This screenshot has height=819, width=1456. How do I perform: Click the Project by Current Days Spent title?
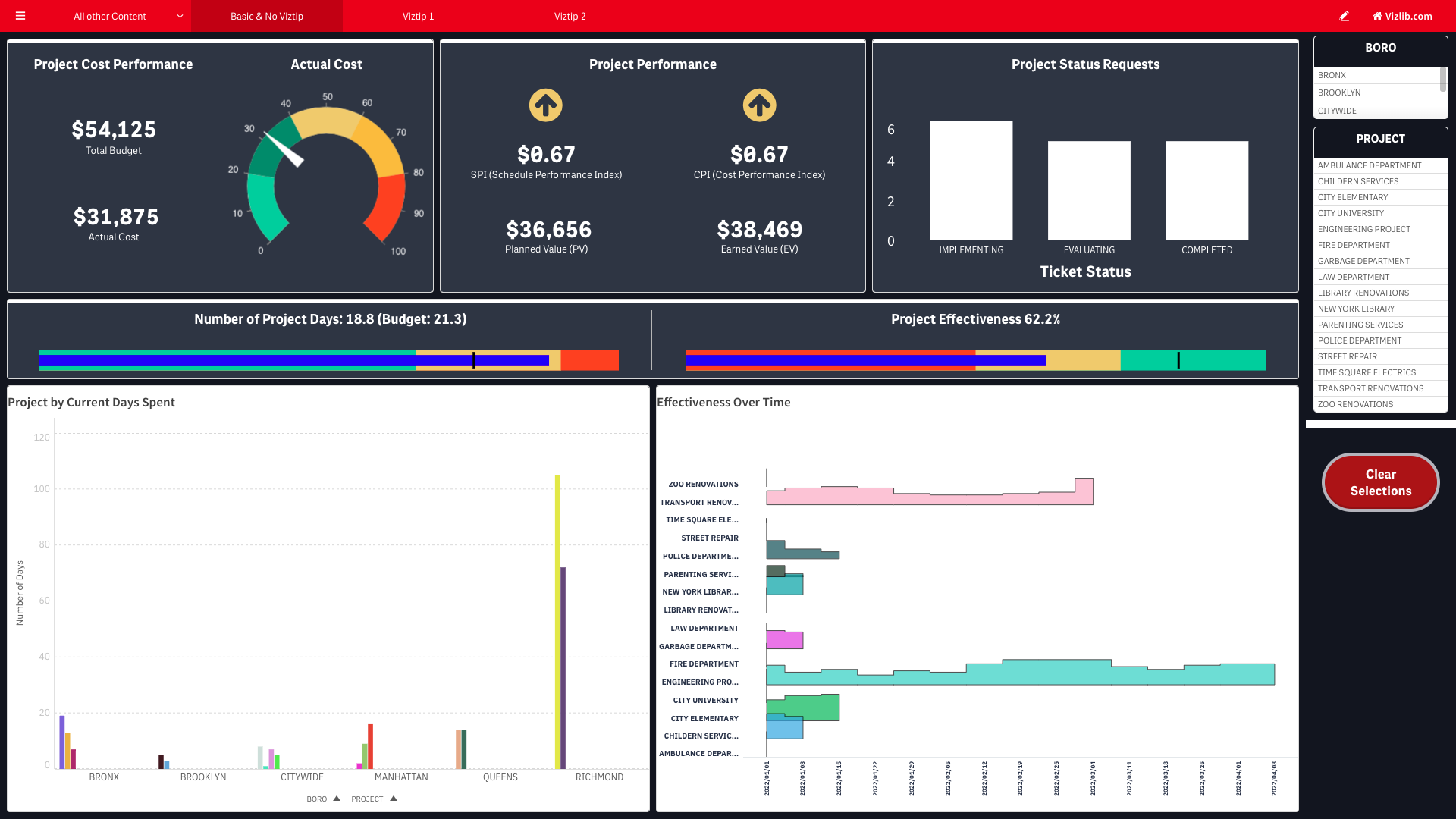[x=91, y=402]
